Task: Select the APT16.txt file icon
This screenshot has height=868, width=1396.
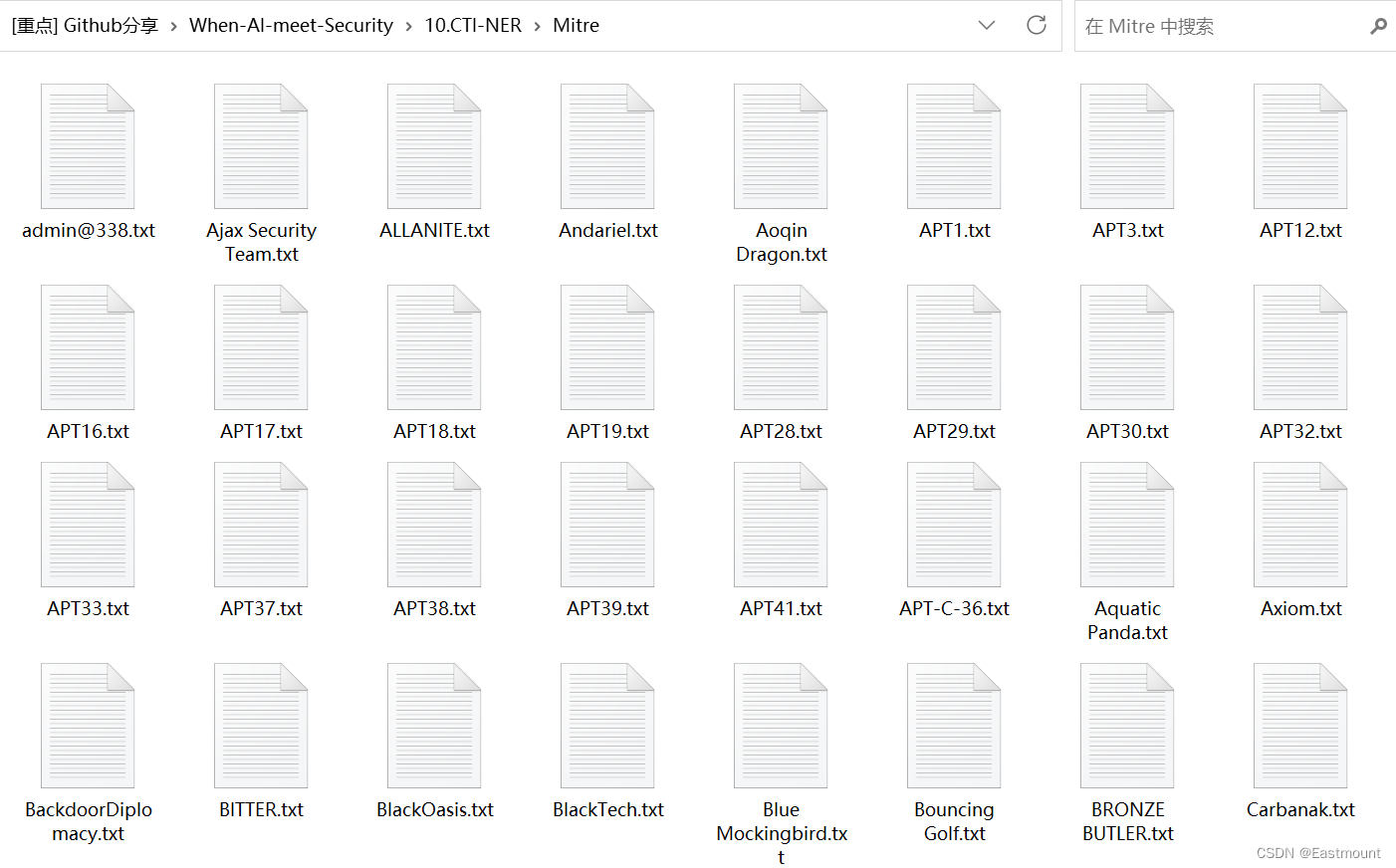Action: (x=88, y=347)
